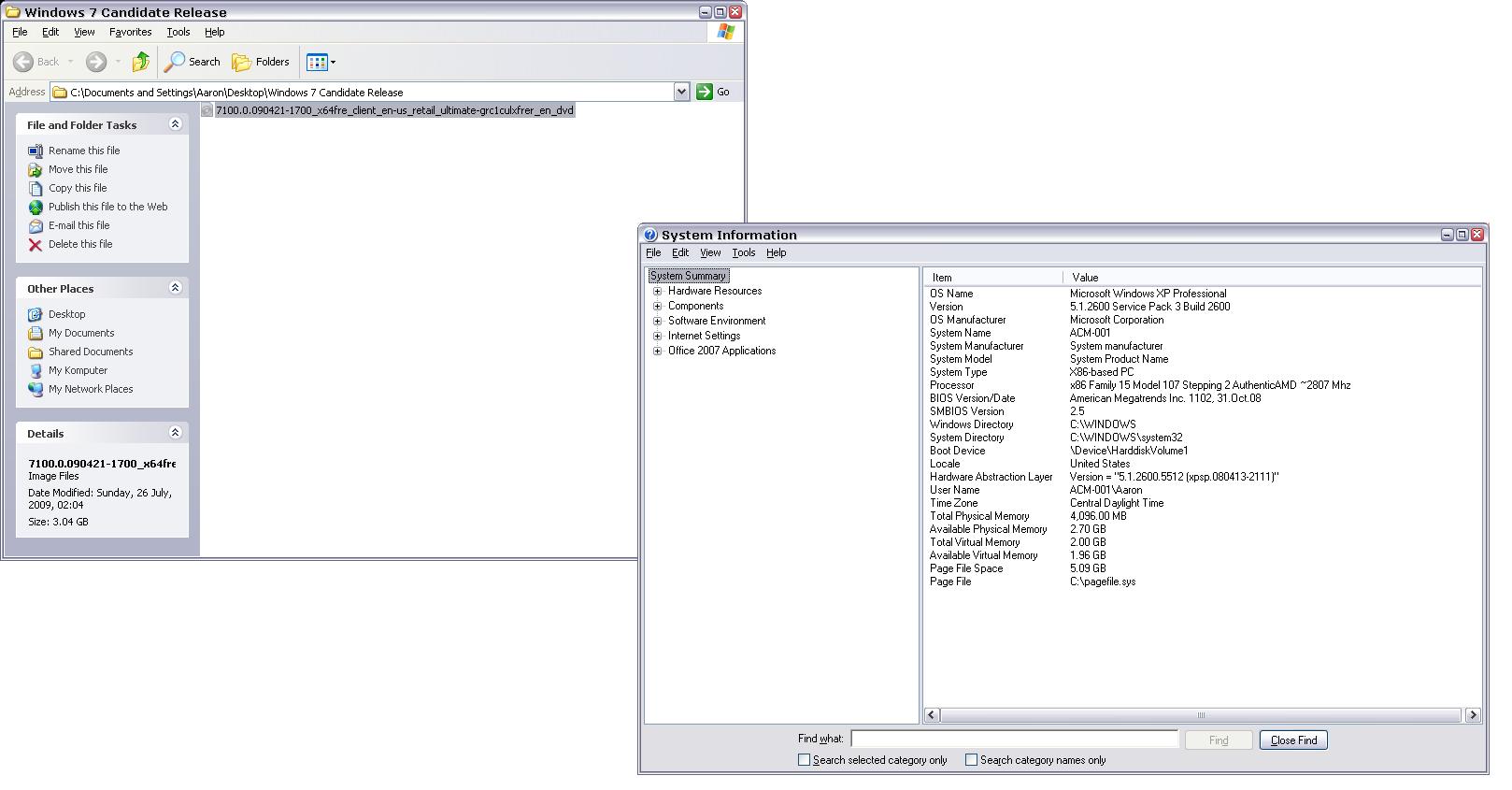Viewport: 1512px width, 790px height.
Task: Collapse the Details panel
Action: coord(175,433)
